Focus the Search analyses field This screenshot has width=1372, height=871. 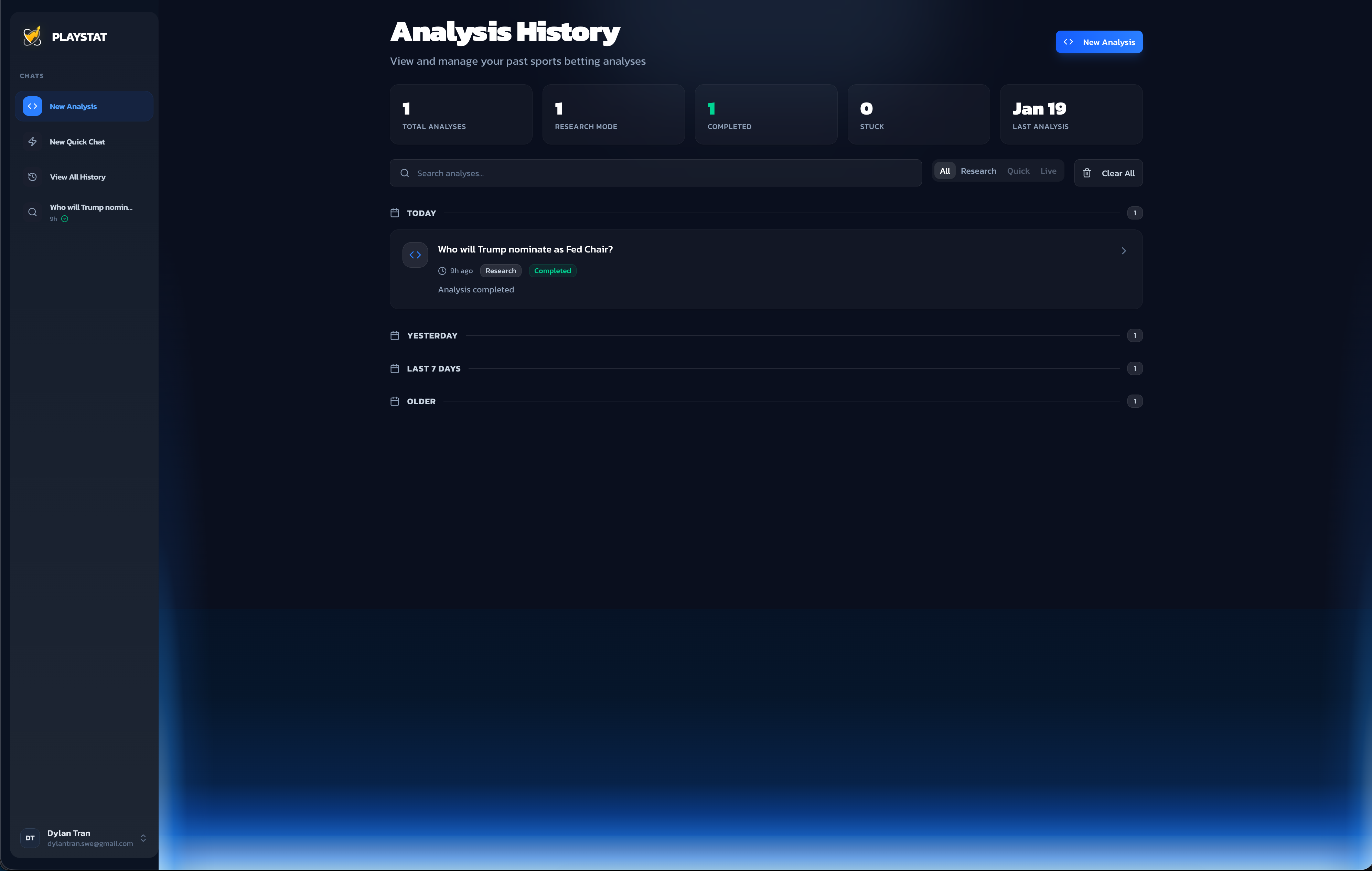click(x=655, y=173)
